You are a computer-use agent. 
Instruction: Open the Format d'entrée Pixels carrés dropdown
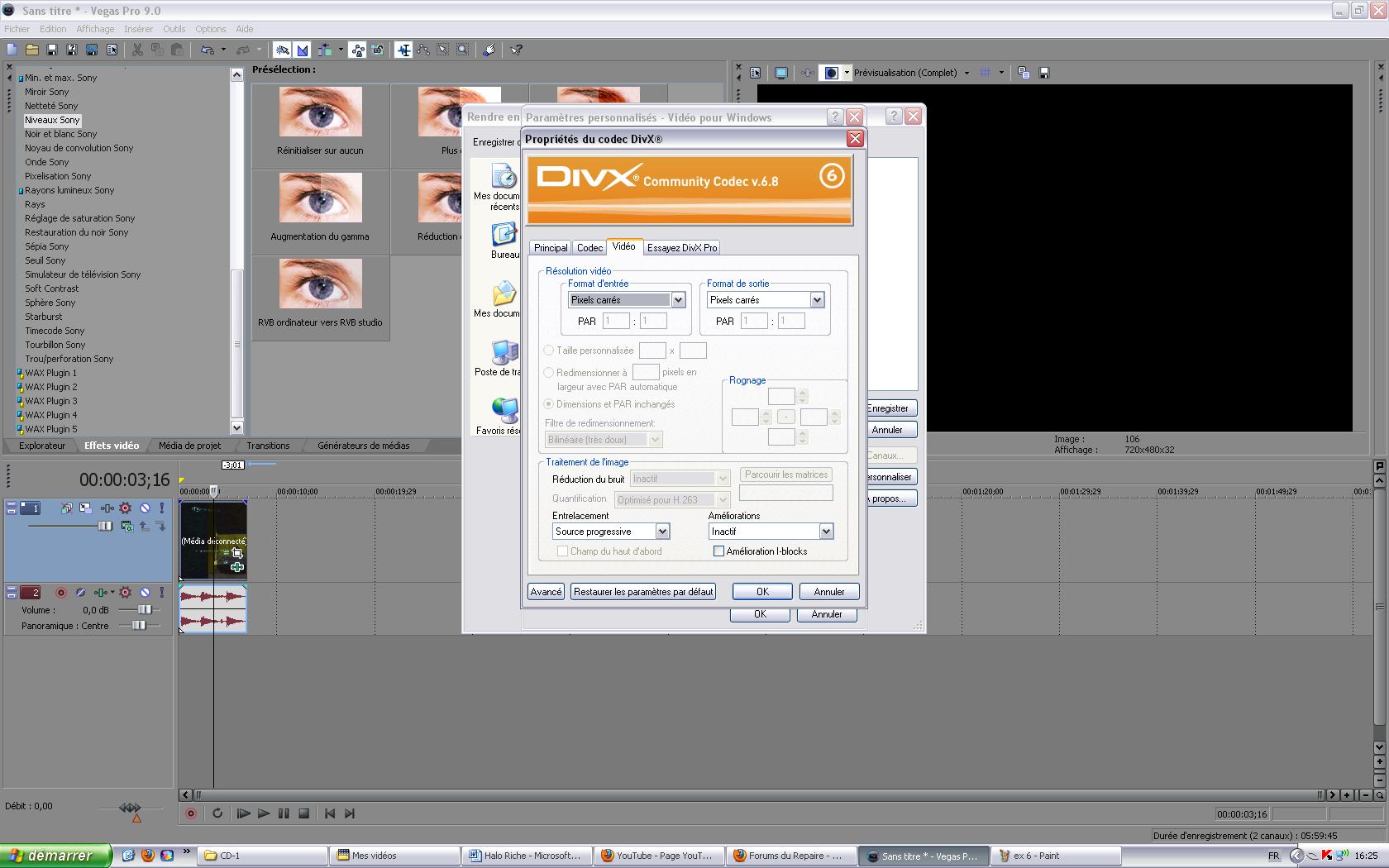(678, 300)
